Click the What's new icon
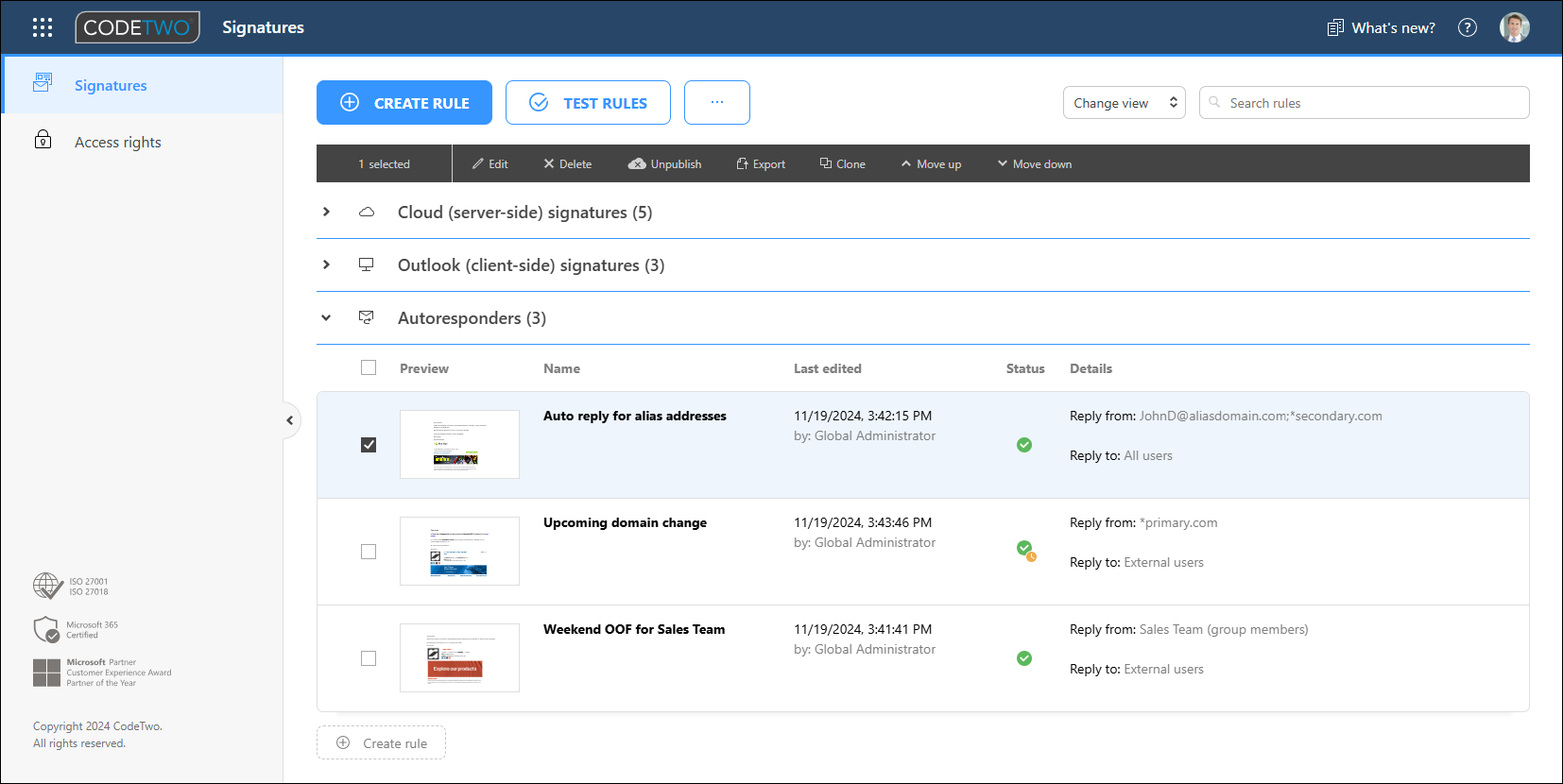1563x784 pixels. click(1335, 27)
